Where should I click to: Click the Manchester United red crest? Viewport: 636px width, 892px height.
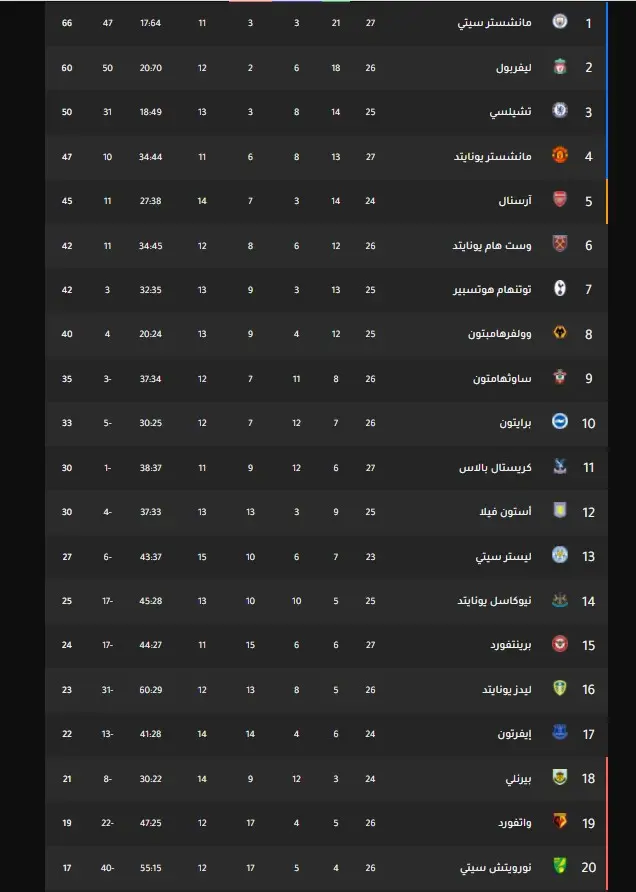[560, 155]
